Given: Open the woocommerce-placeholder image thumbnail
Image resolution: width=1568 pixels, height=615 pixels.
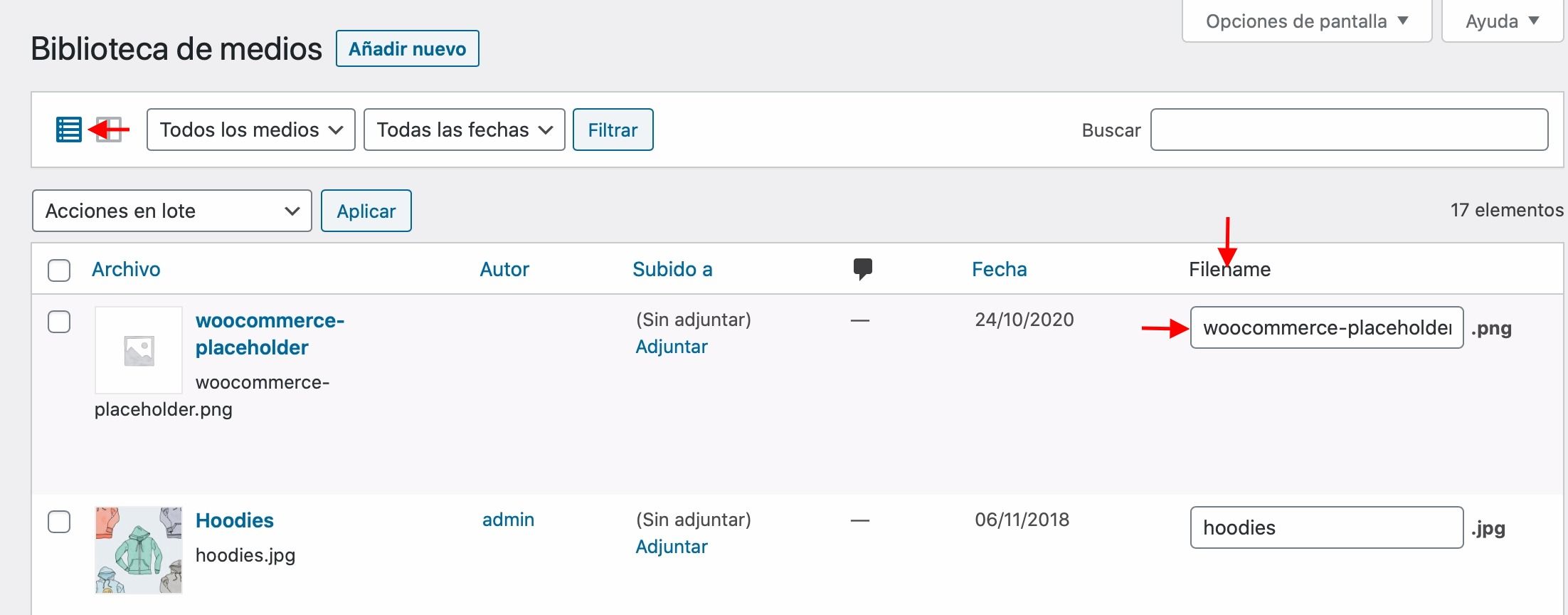Looking at the screenshot, I should click(x=139, y=349).
